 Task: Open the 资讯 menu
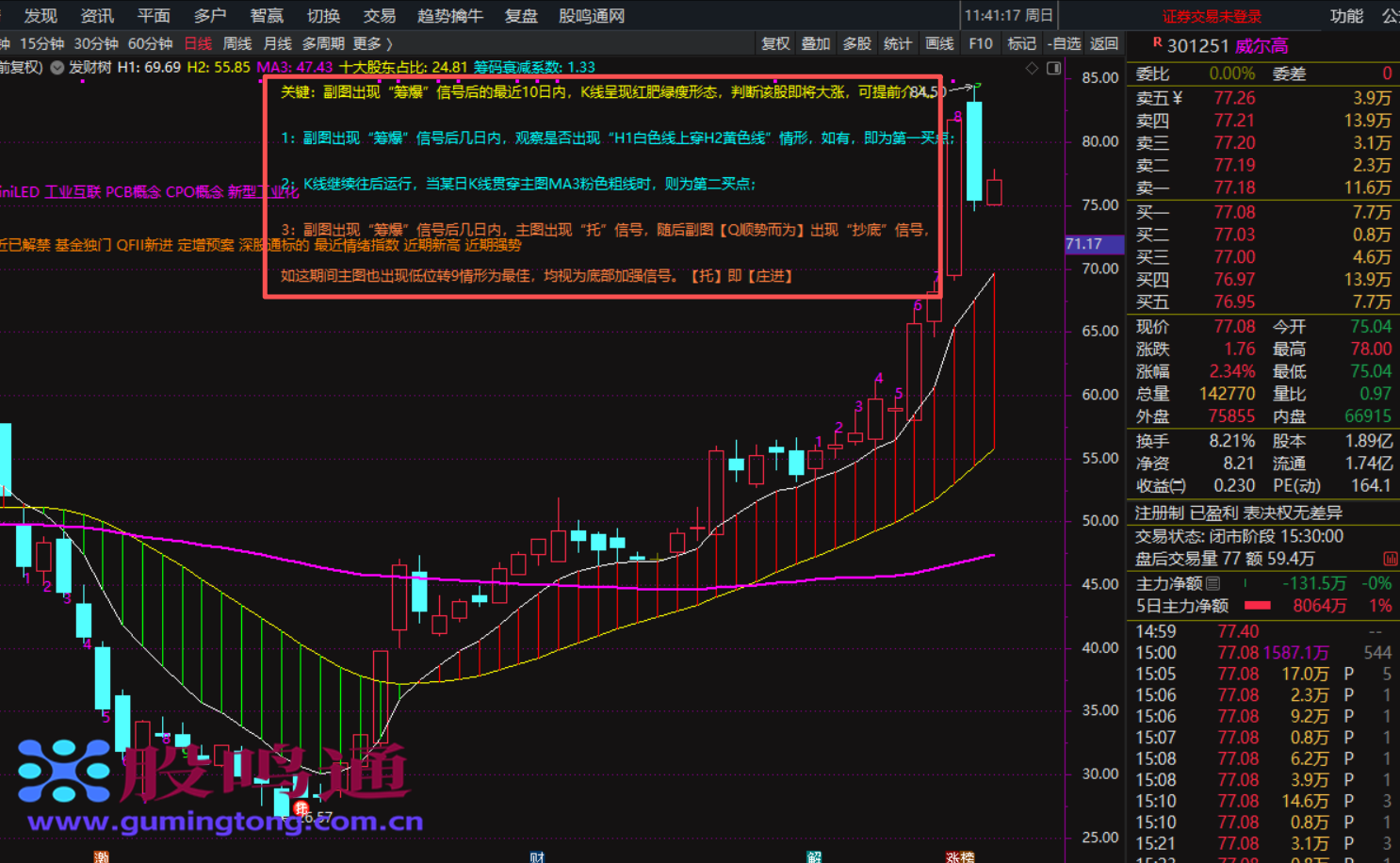(x=97, y=15)
